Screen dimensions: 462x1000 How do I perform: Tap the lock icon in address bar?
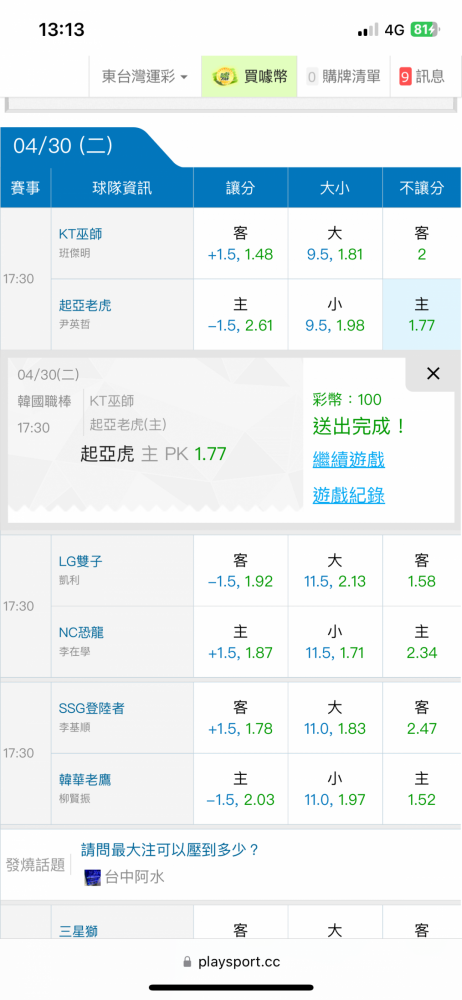pos(187,962)
